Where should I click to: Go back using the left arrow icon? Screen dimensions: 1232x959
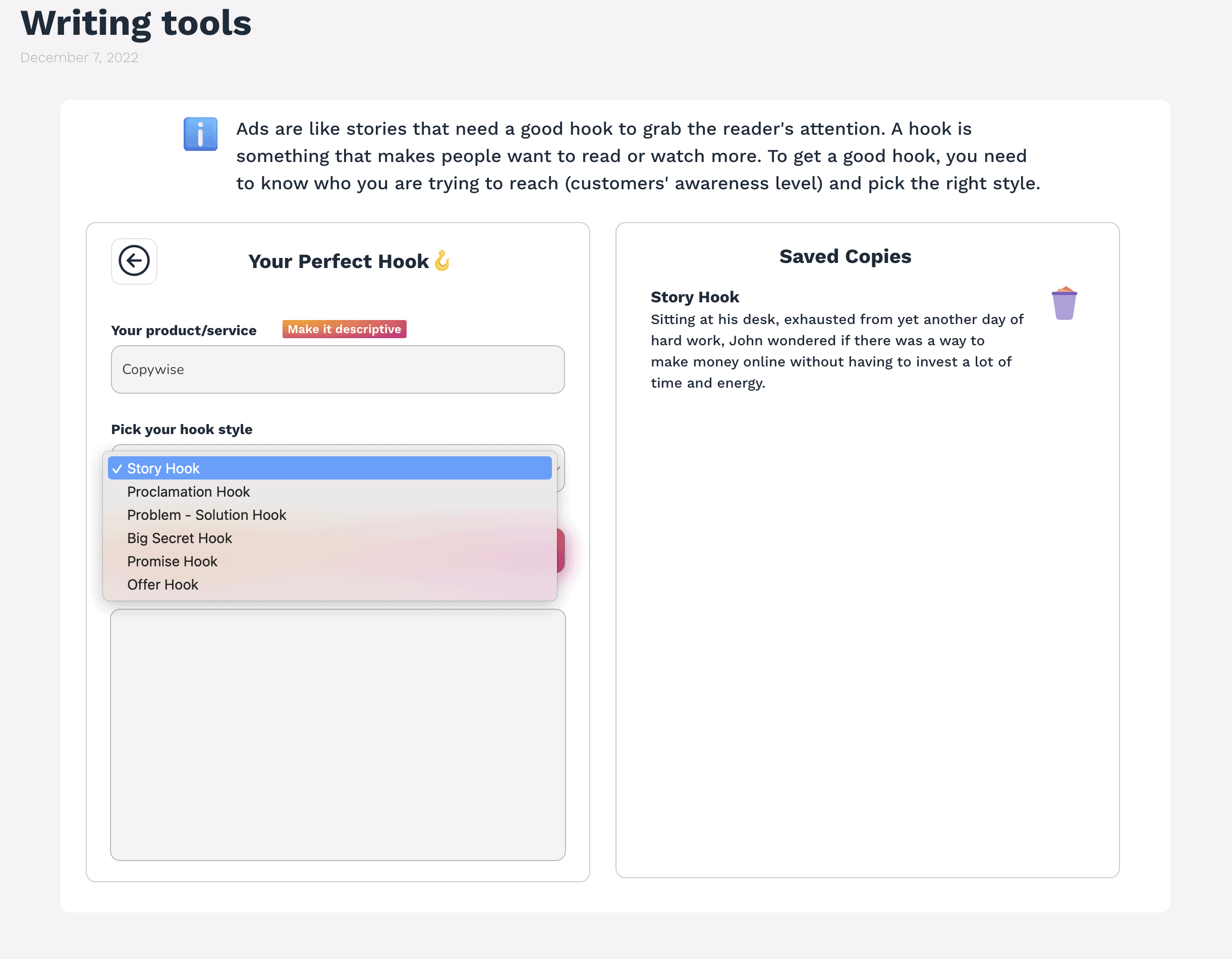[x=134, y=261]
